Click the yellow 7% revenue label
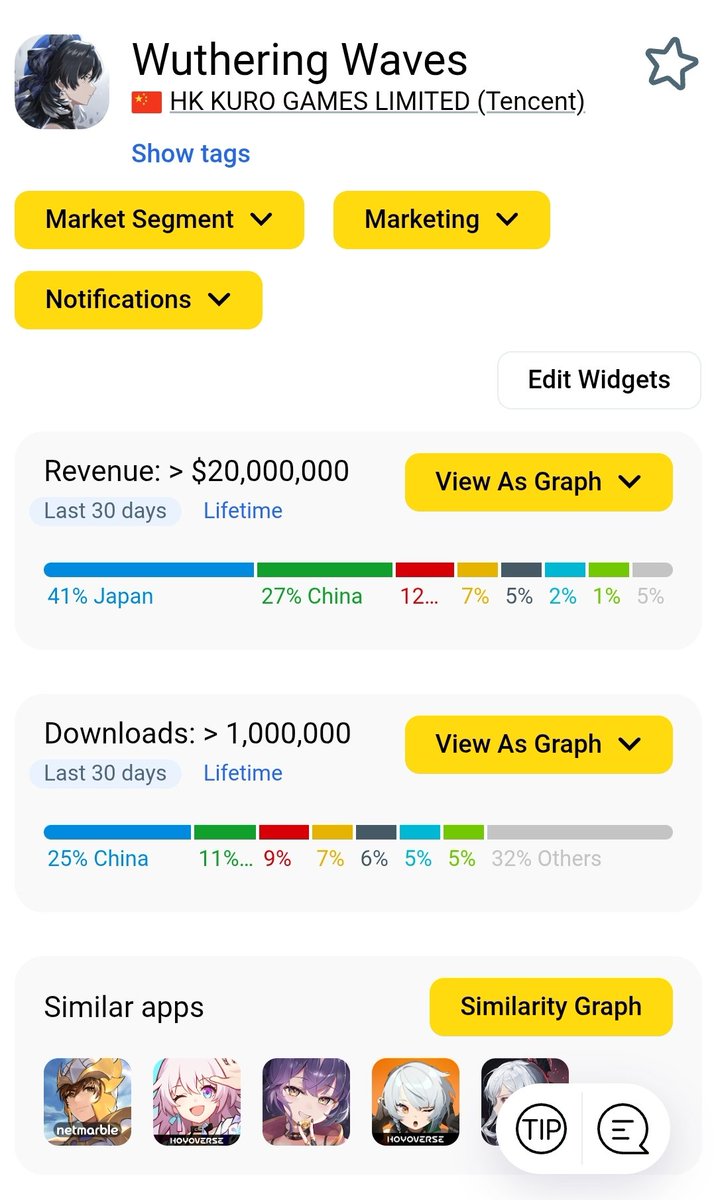 tap(475, 597)
